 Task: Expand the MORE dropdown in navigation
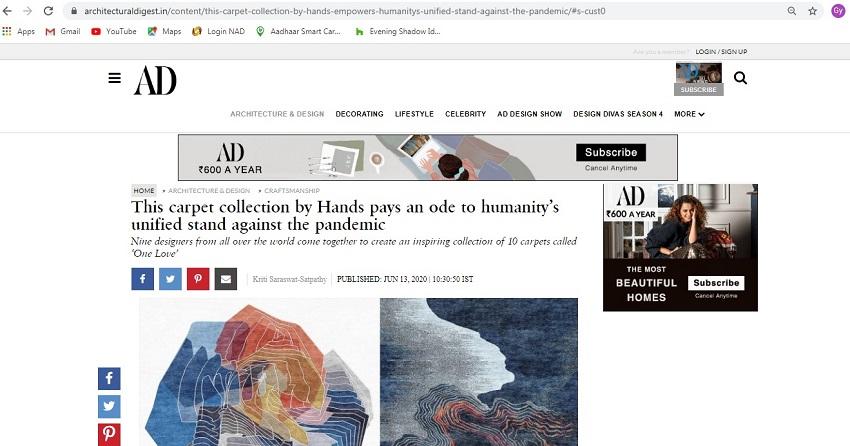pyautogui.click(x=689, y=114)
